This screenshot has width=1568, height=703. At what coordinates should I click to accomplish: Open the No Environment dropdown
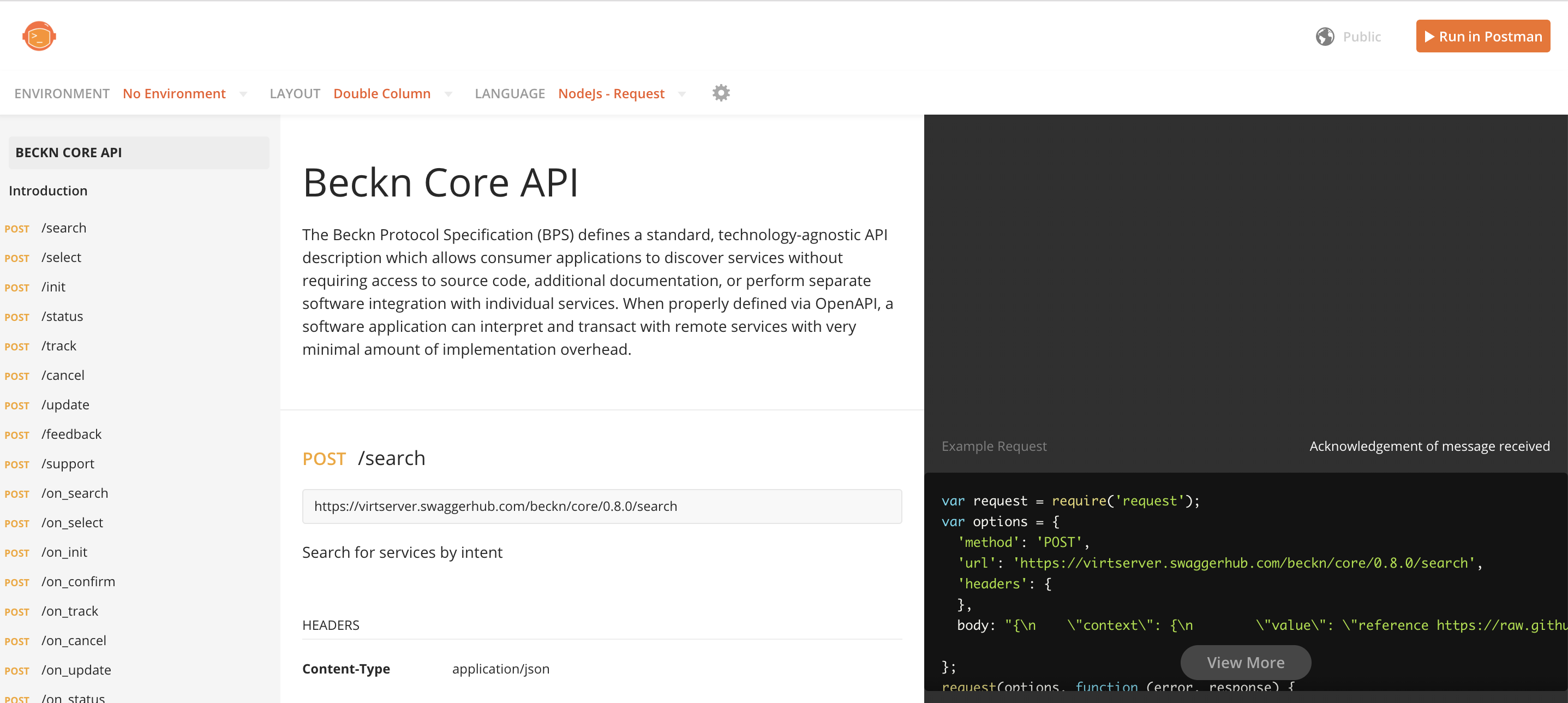click(x=184, y=93)
